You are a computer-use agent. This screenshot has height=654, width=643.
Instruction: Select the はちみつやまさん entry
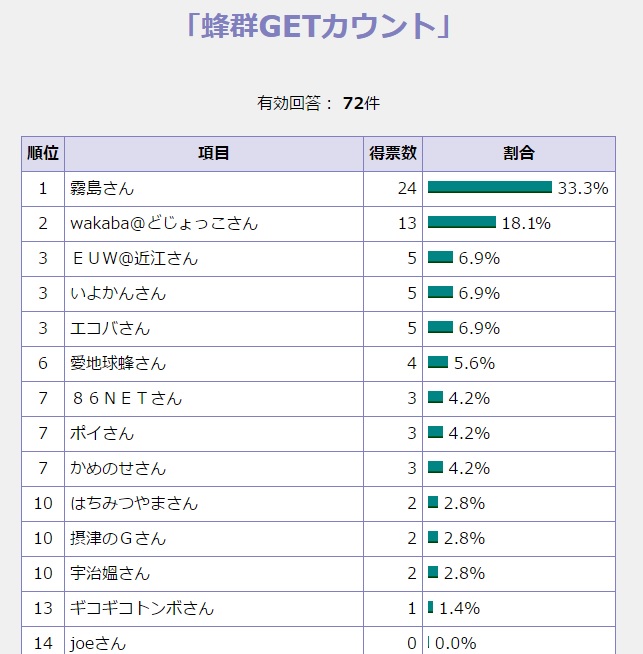(134, 503)
